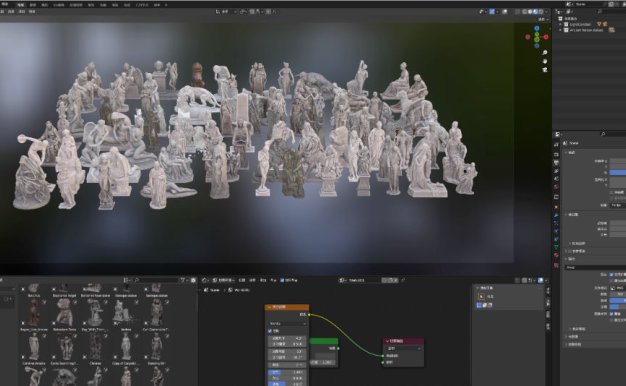Screen dimensions: 626x386
Task: Click the hand pan-view gizmo icon
Action: tap(545, 61)
